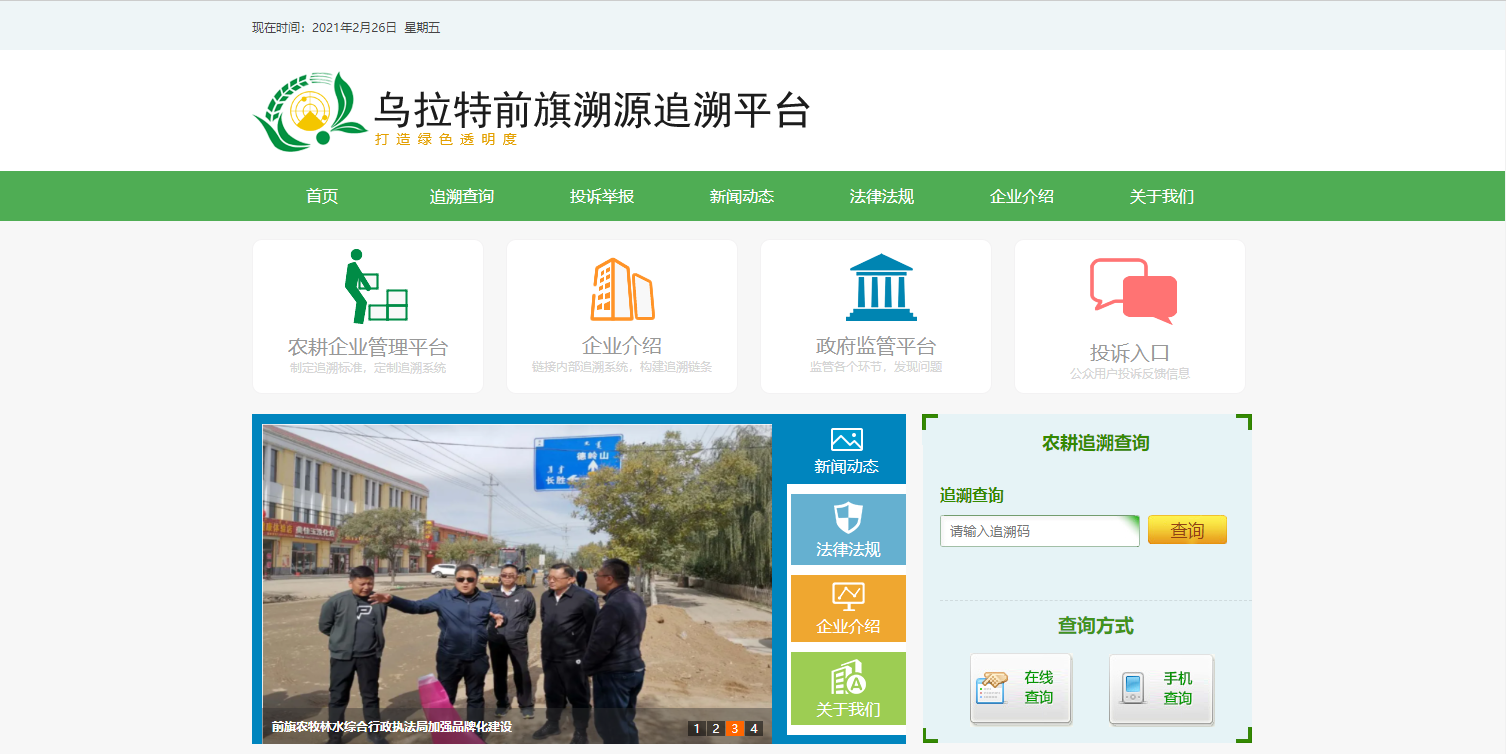Open the 首页 menu item
The height and width of the screenshot is (754, 1506).
322,196
